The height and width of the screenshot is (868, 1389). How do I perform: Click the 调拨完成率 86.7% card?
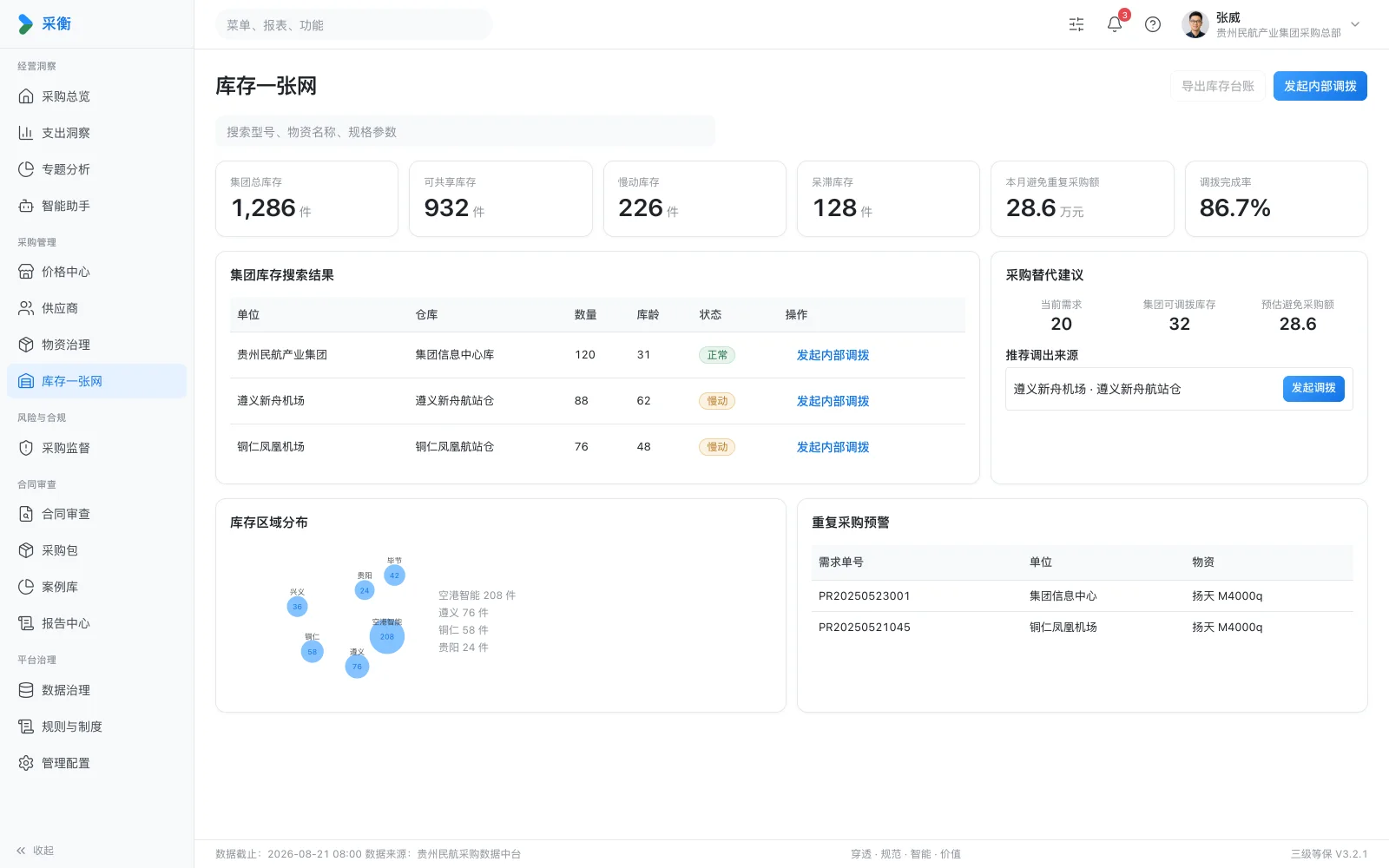coord(1276,199)
